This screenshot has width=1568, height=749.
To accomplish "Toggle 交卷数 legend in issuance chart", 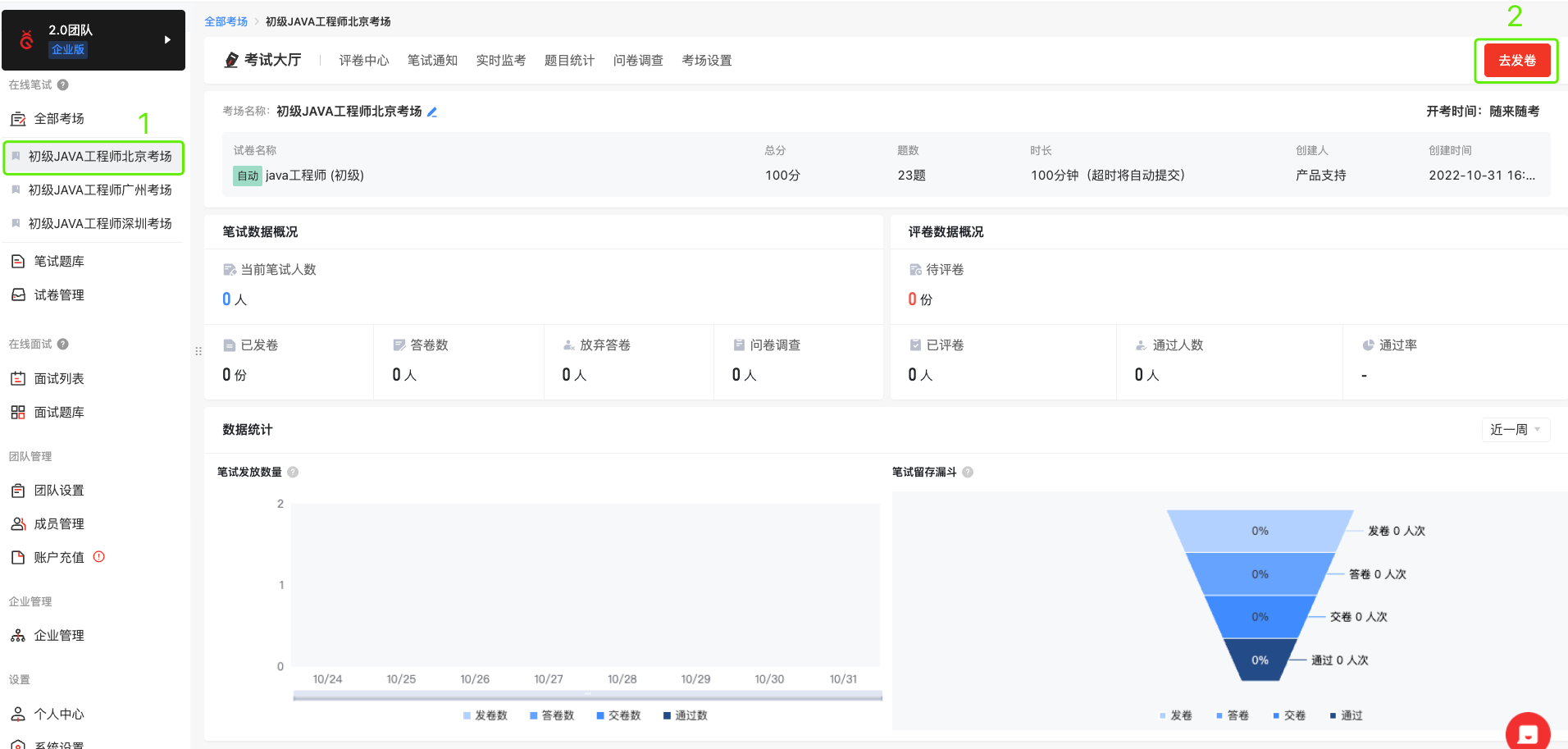I will coord(618,715).
